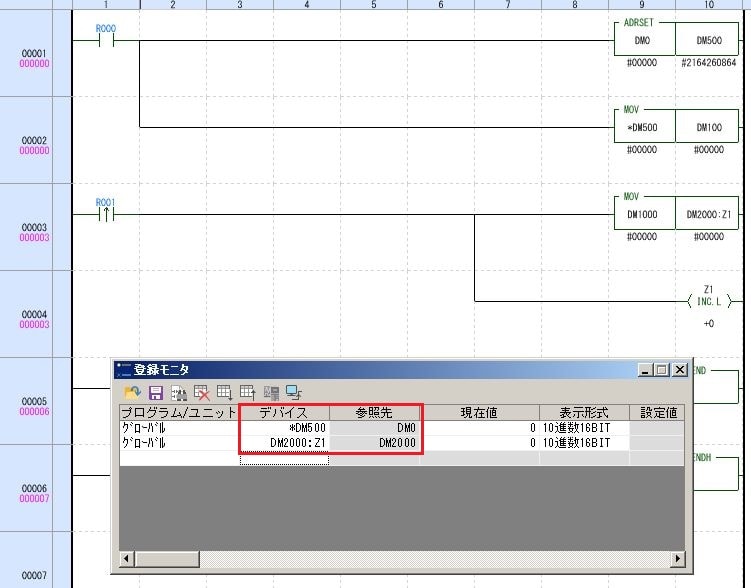
Task: Click the horizontal scrollbar right arrow
Action: (x=677, y=558)
